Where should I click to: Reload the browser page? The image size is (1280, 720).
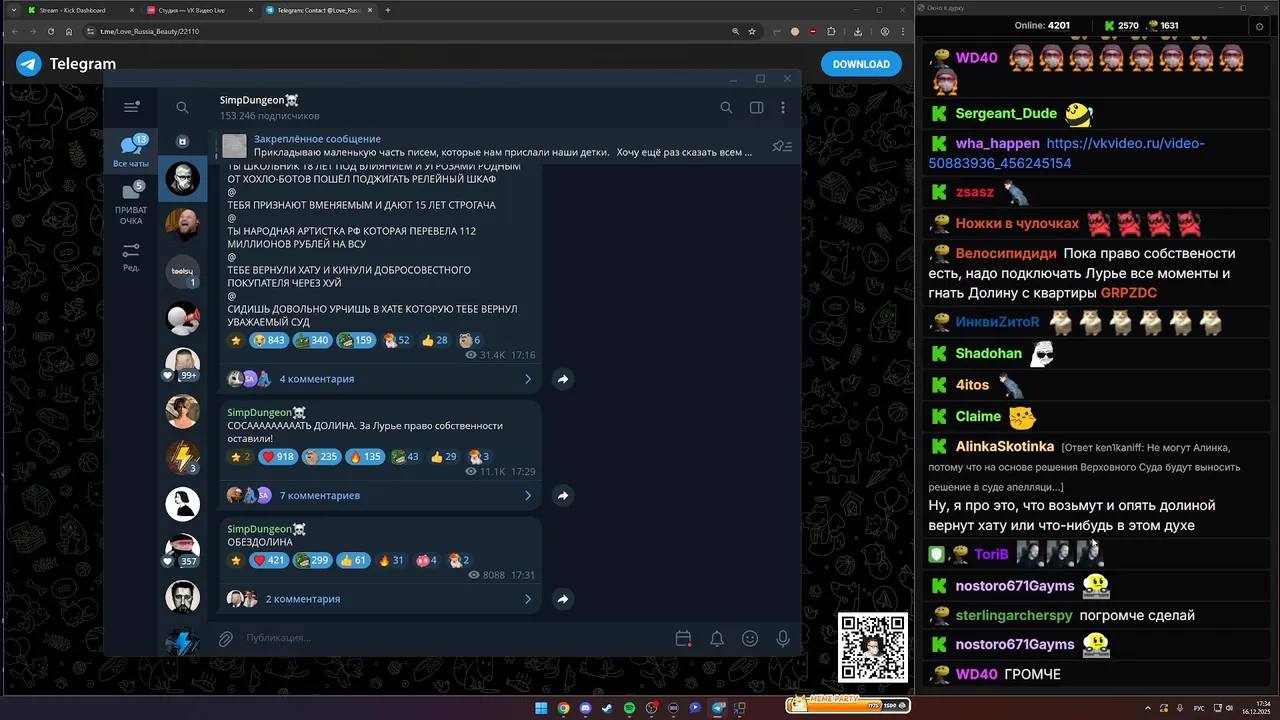click(x=51, y=31)
